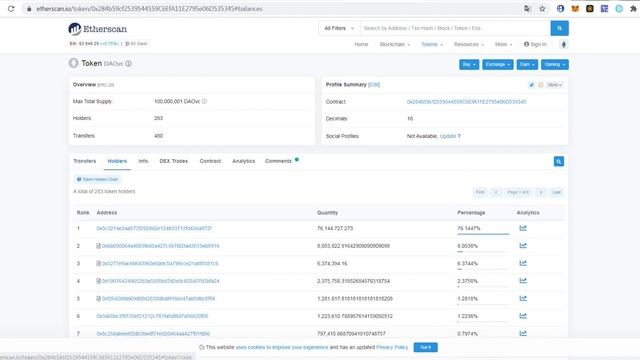Open the Contract tab
This screenshot has width=640, height=360.
click(210, 161)
